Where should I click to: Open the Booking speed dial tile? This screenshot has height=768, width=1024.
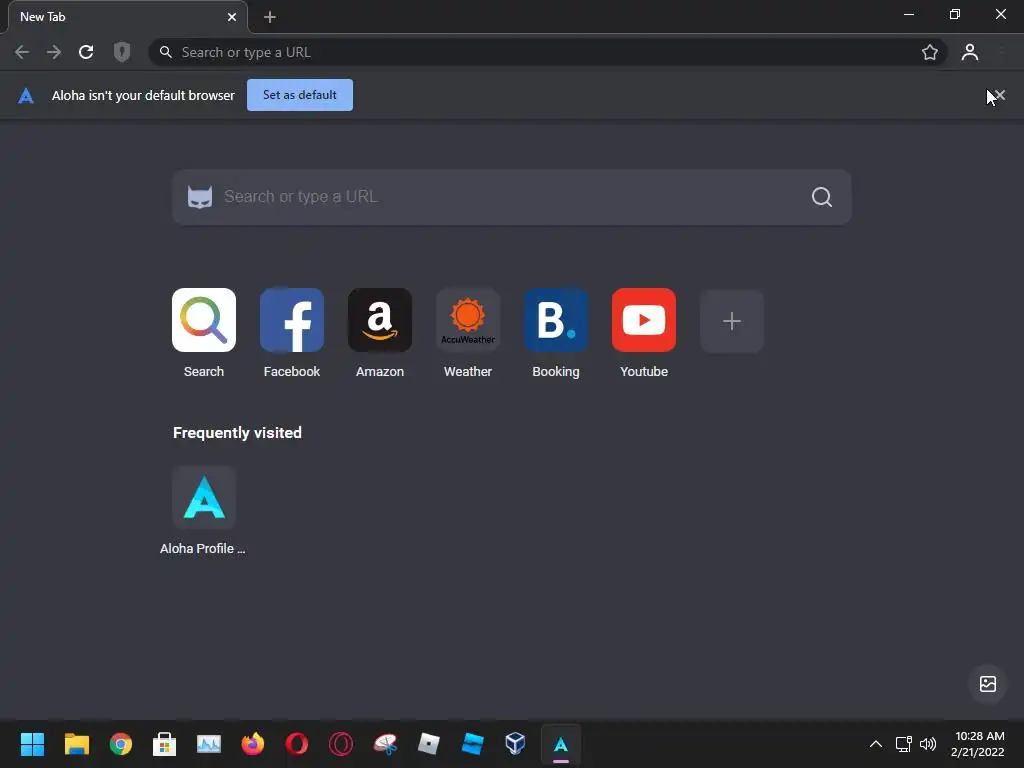(x=556, y=320)
